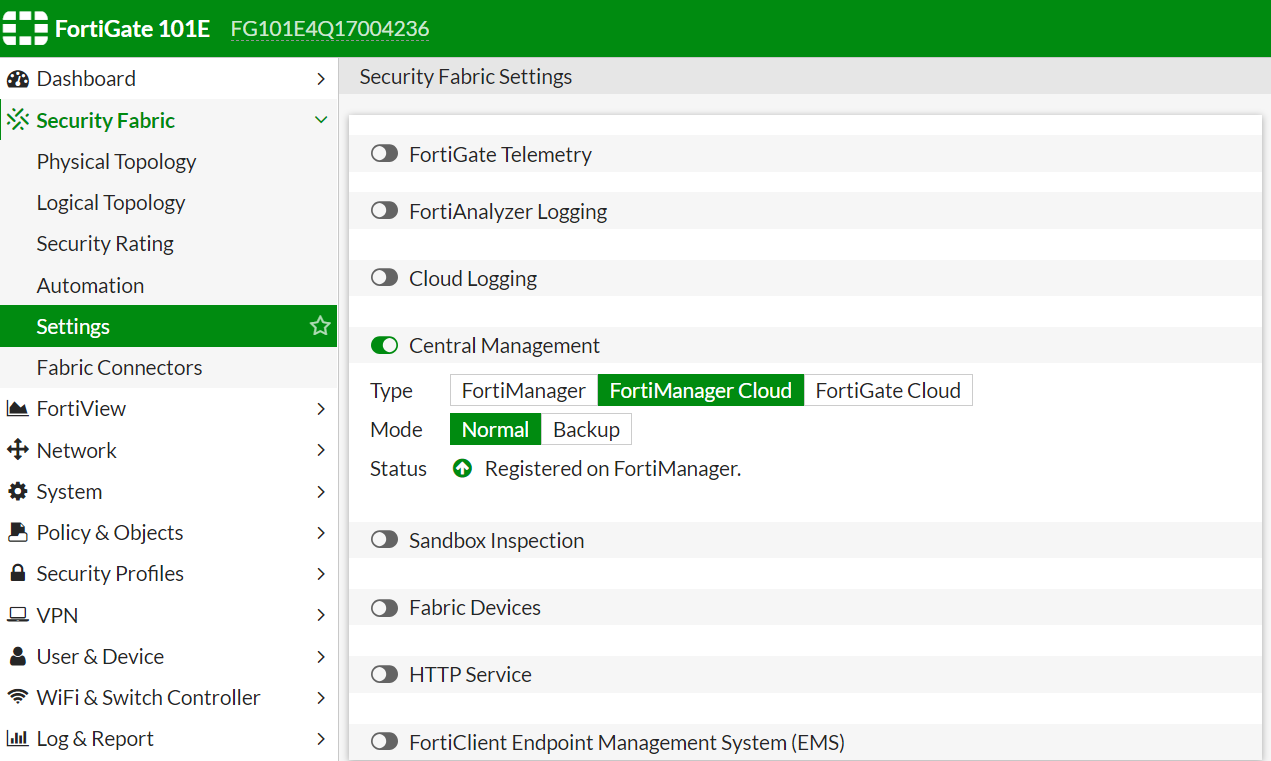Screen dimensions: 1271x761
Task: Expand the VPN section
Action: pyautogui.click(x=321, y=614)
